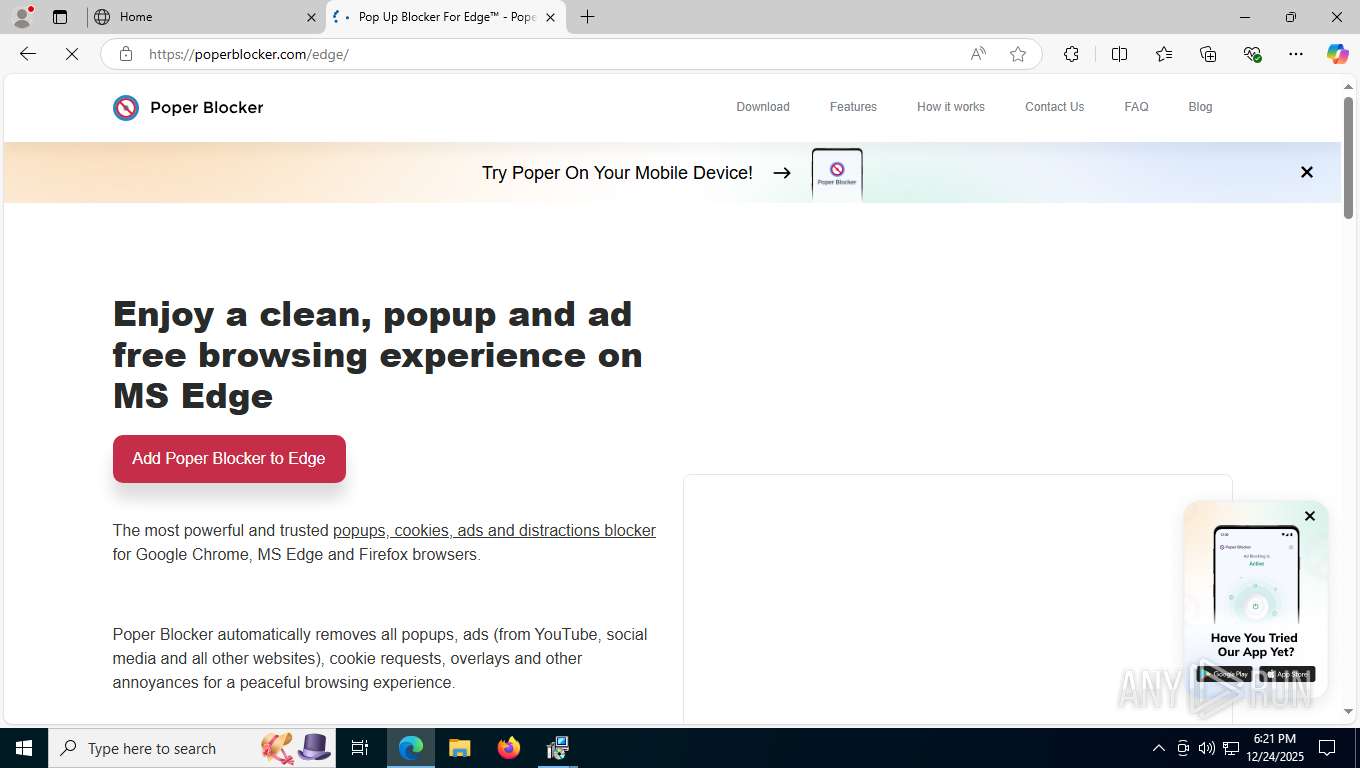Select the Pop Up Blocker For Edge tab
Viewport: 1360px width, 768px height.
[x=446, y=17]
